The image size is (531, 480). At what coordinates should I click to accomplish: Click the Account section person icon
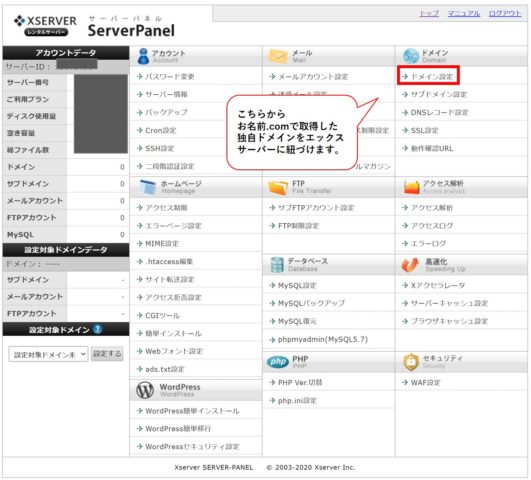click(143, 56)
